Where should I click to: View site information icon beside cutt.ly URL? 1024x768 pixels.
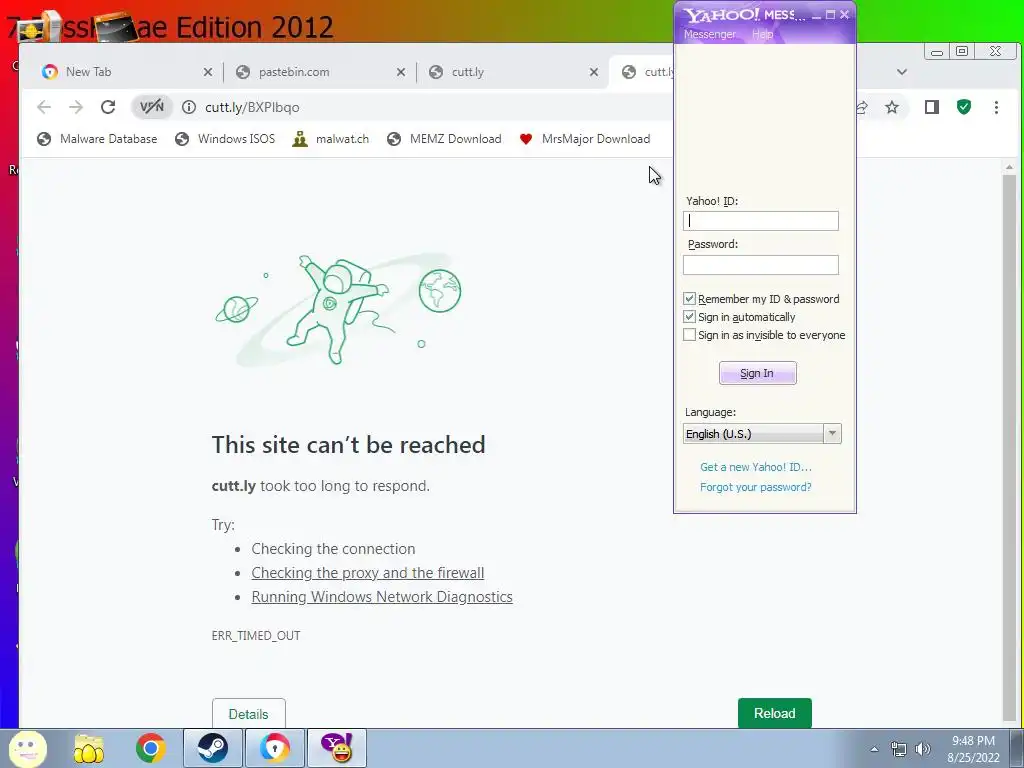click(189, 107)
